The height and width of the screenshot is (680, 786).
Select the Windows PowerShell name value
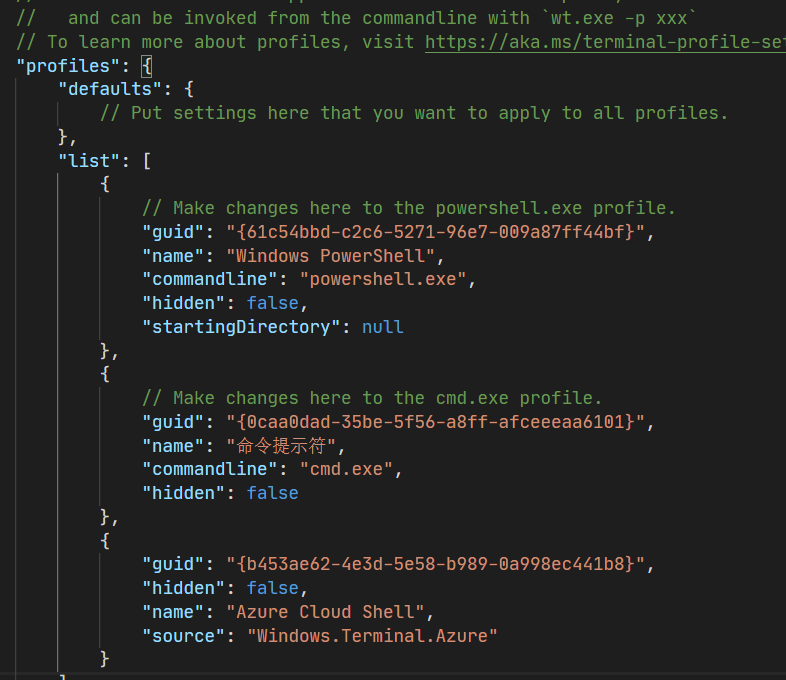click(330, 256)
